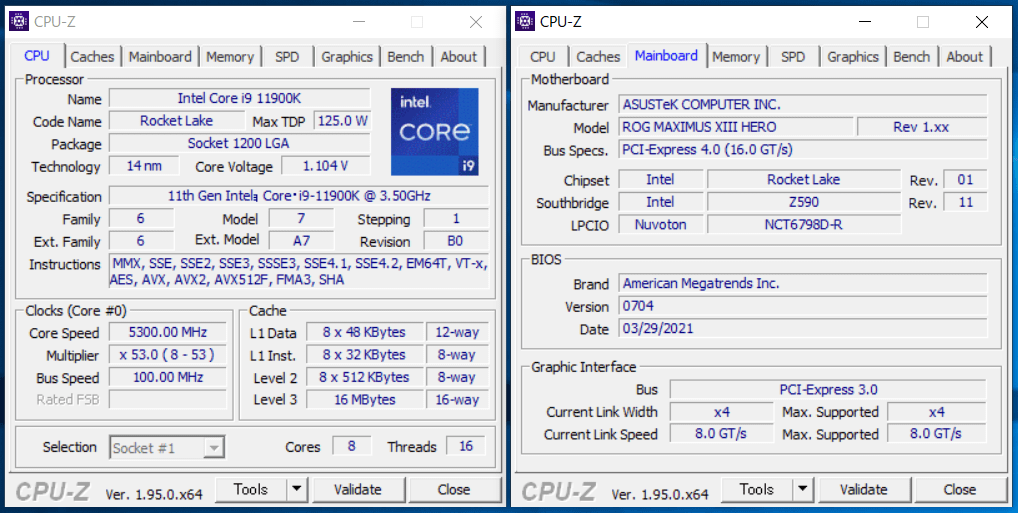
Task: Click the empty Rated FSB field
Action: coord(168,399)
